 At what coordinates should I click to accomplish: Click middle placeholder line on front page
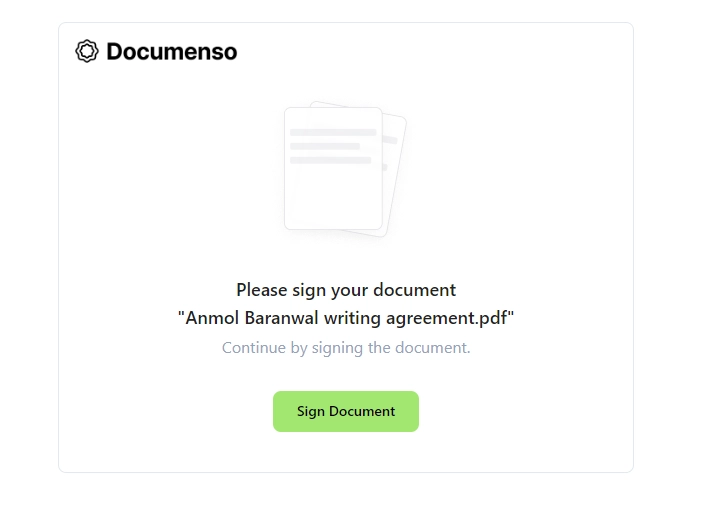pyautogui.click(x=325, y=146)
